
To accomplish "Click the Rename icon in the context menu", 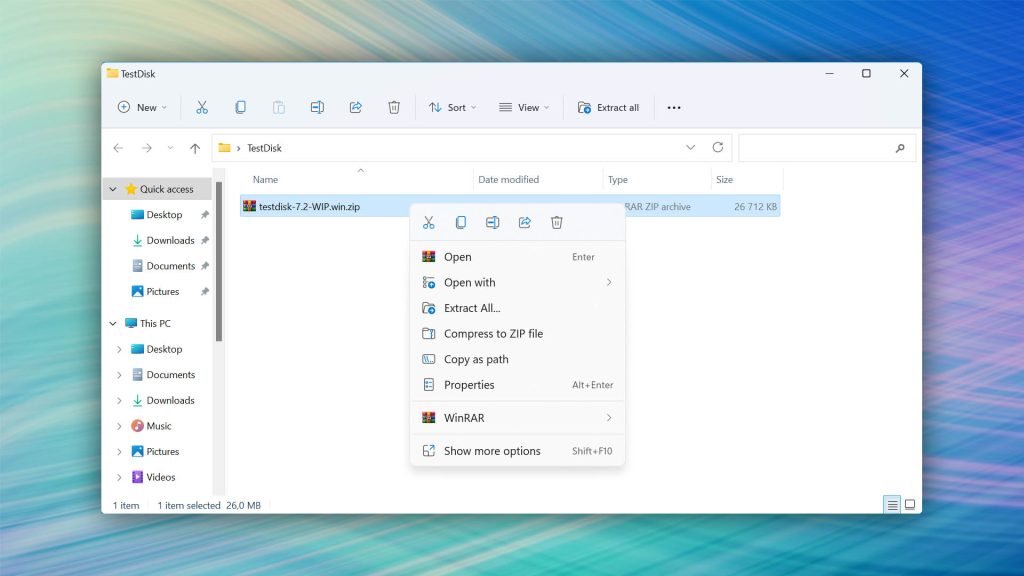I will click(492, 223).
